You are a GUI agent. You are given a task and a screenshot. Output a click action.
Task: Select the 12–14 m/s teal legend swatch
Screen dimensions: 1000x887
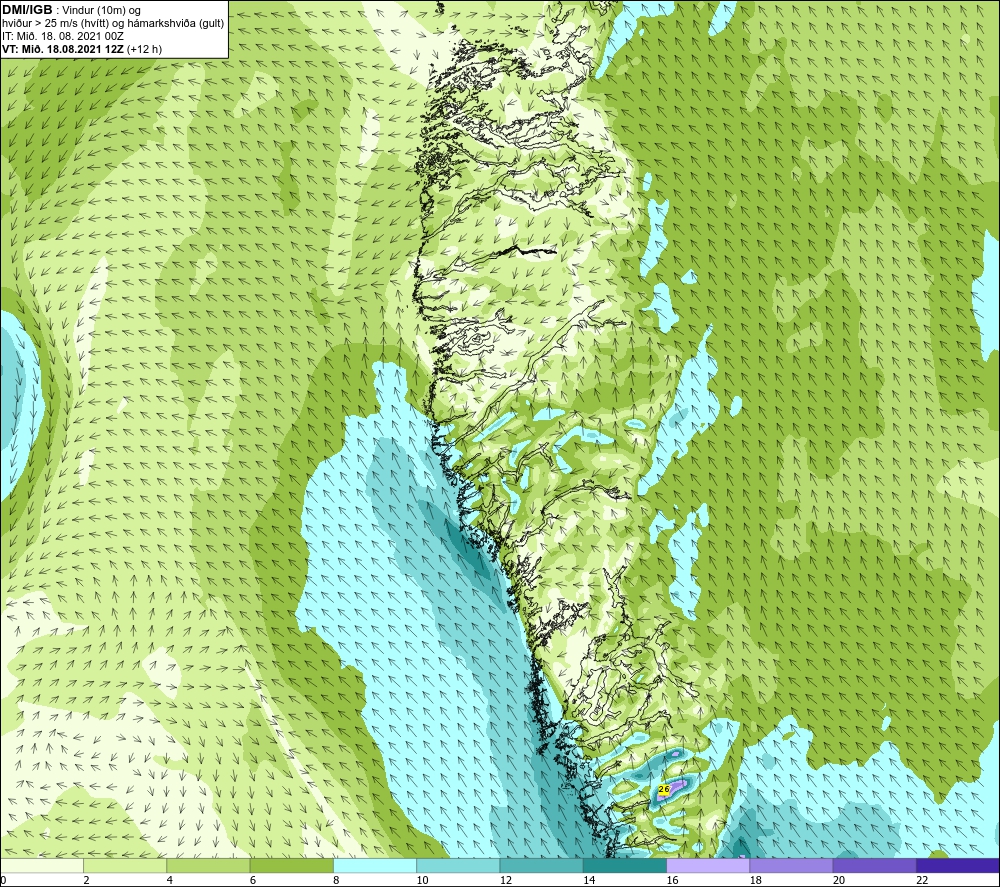[541, 865]
